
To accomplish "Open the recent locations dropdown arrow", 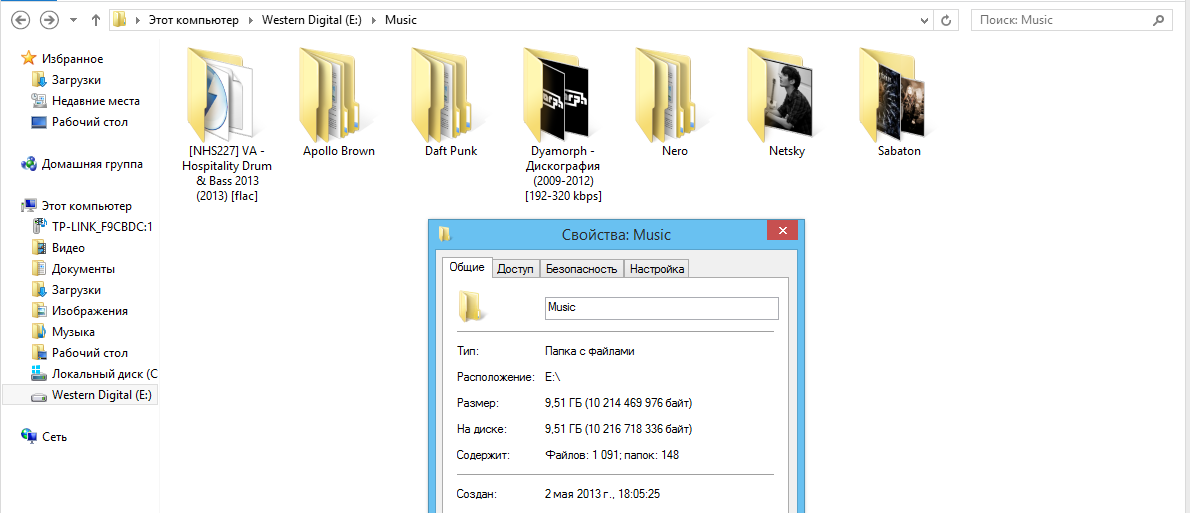I will pos(73,20).
